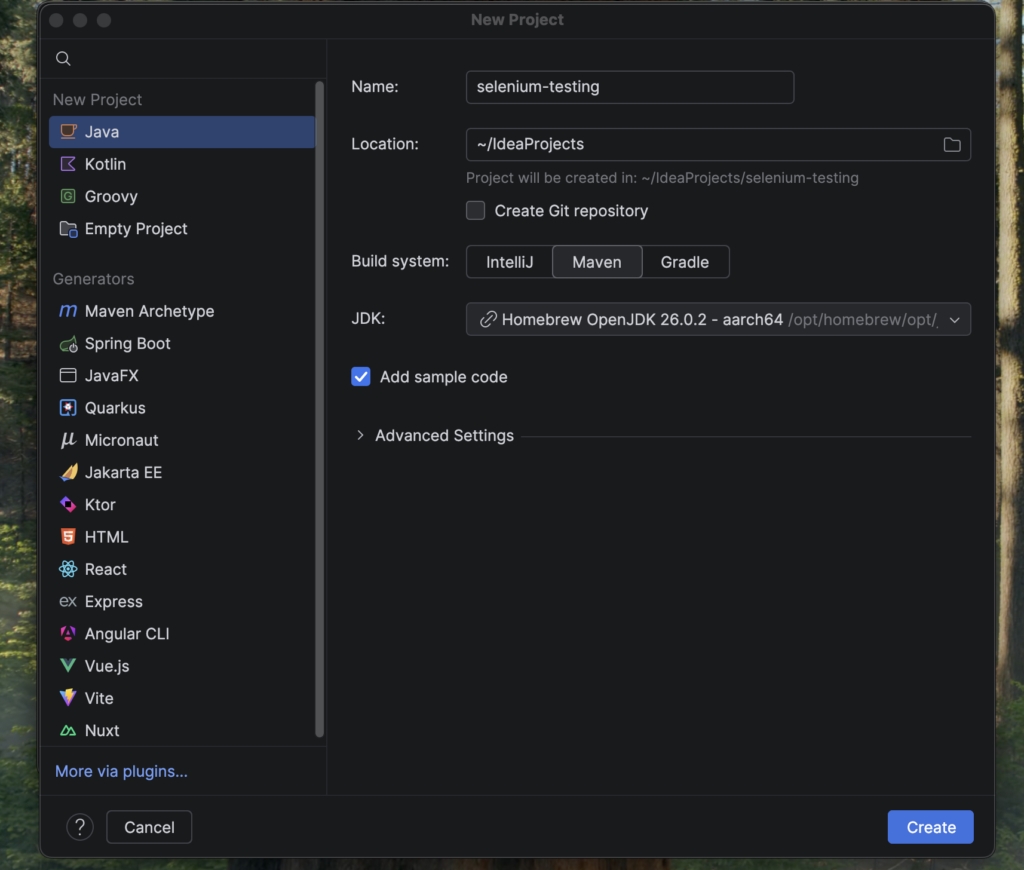Choose the Micronaut mu icon

68,440
